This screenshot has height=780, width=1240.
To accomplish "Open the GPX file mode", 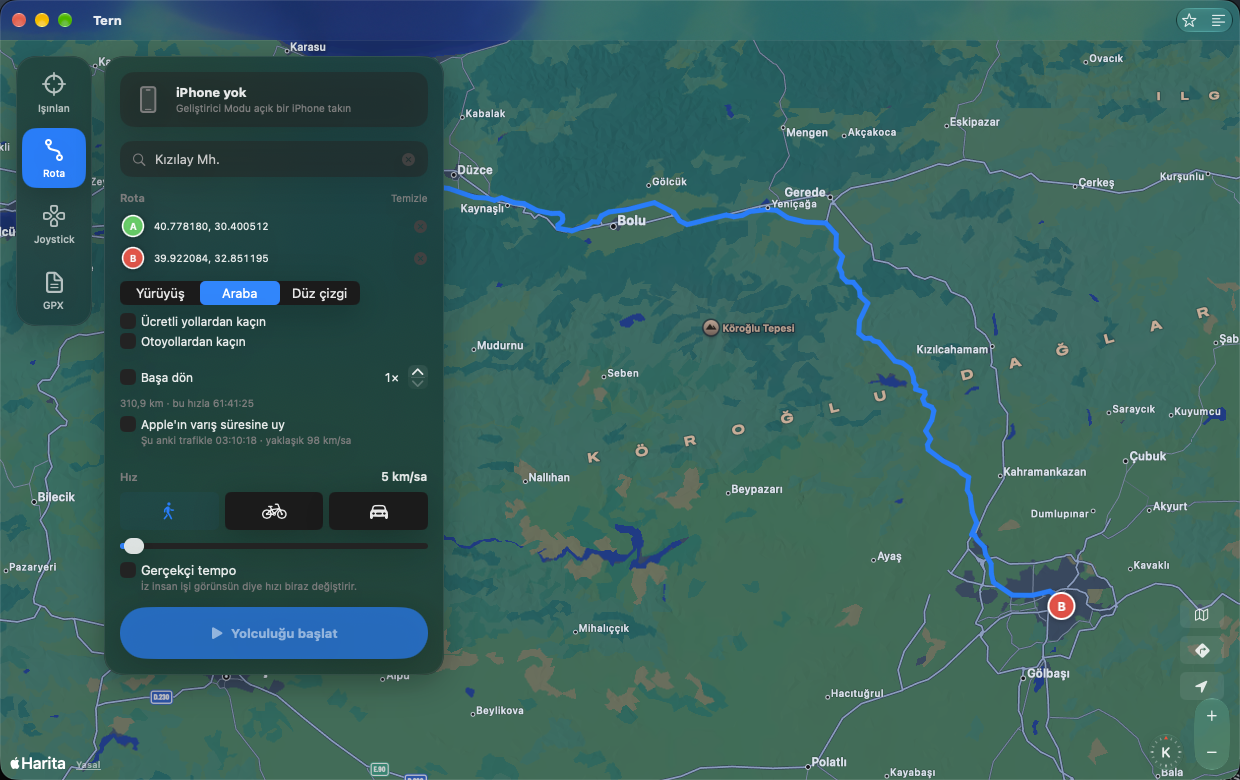I will tap(54, 290).
